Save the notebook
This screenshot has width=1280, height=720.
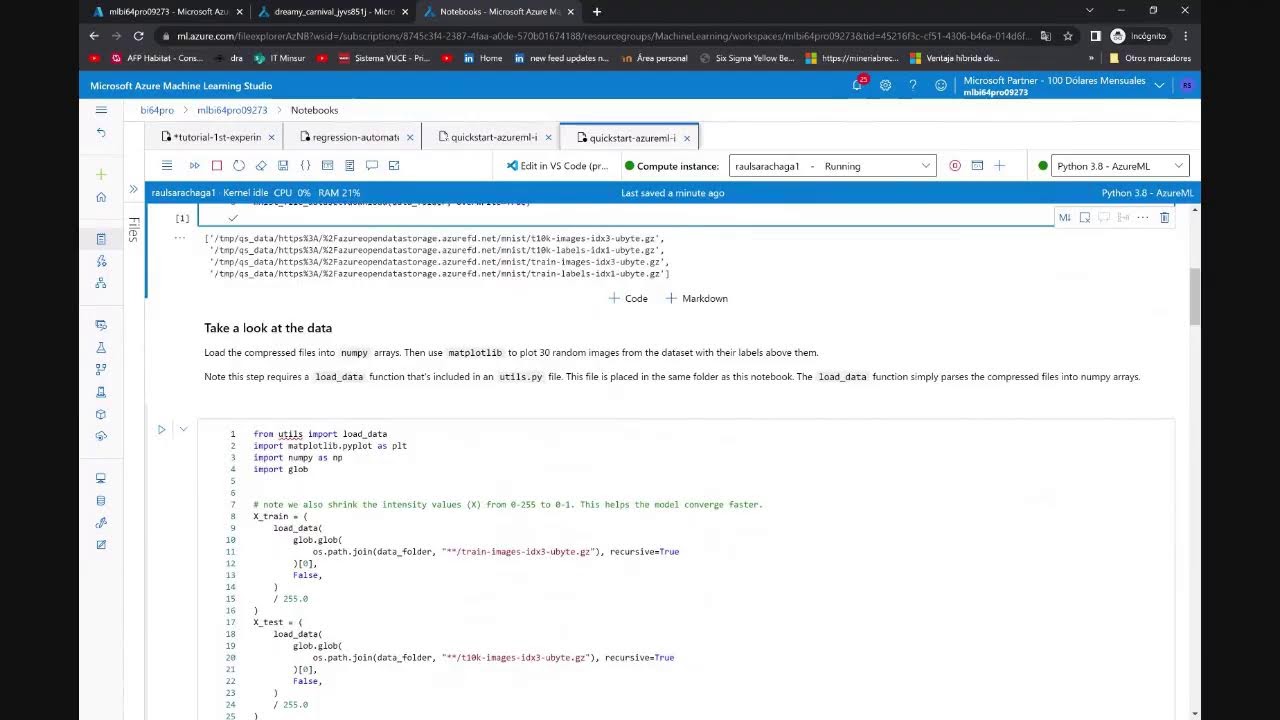[283, 166]
